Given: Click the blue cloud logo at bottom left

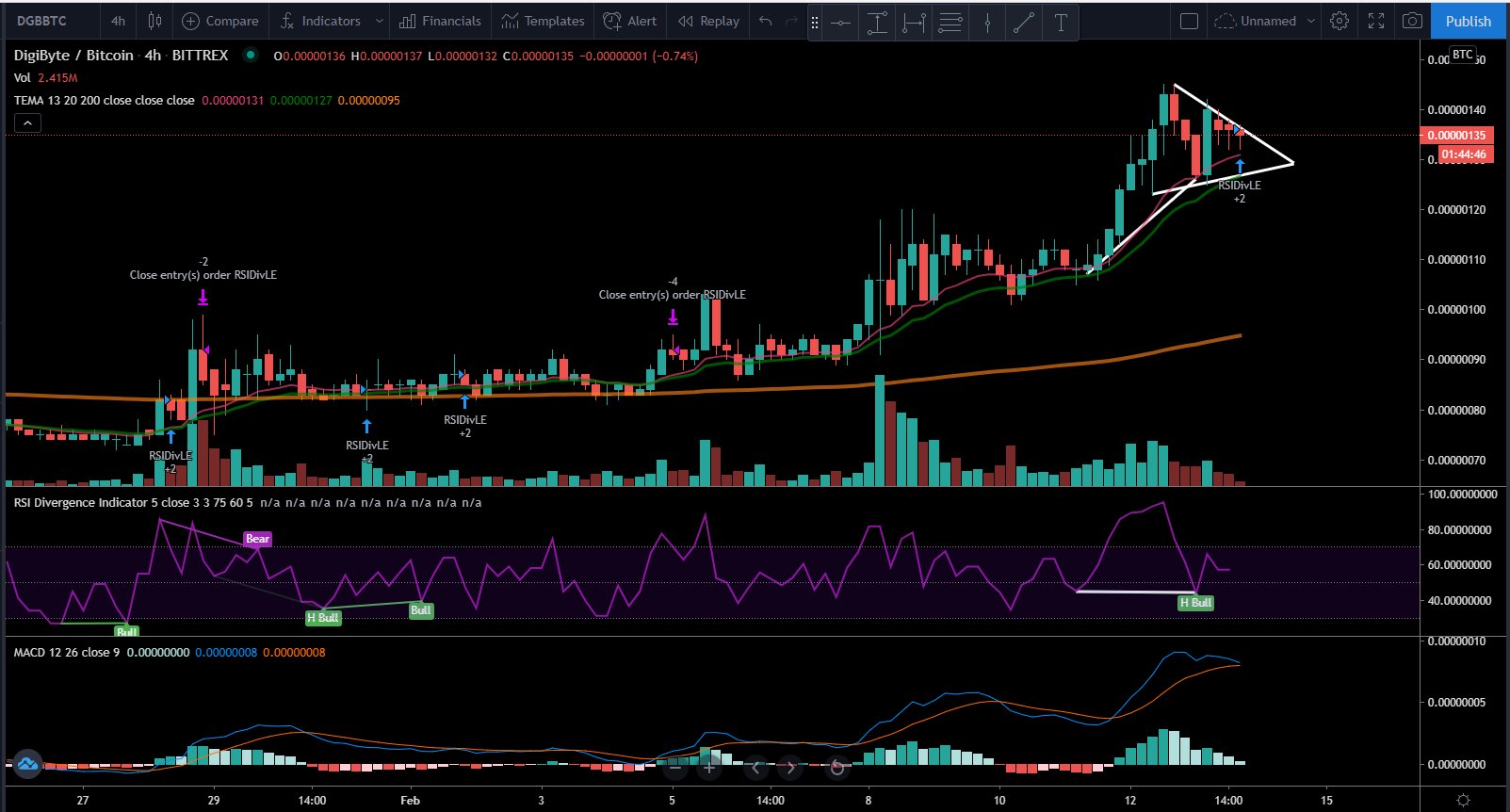Looking at the screenshot, I should 27,764.
